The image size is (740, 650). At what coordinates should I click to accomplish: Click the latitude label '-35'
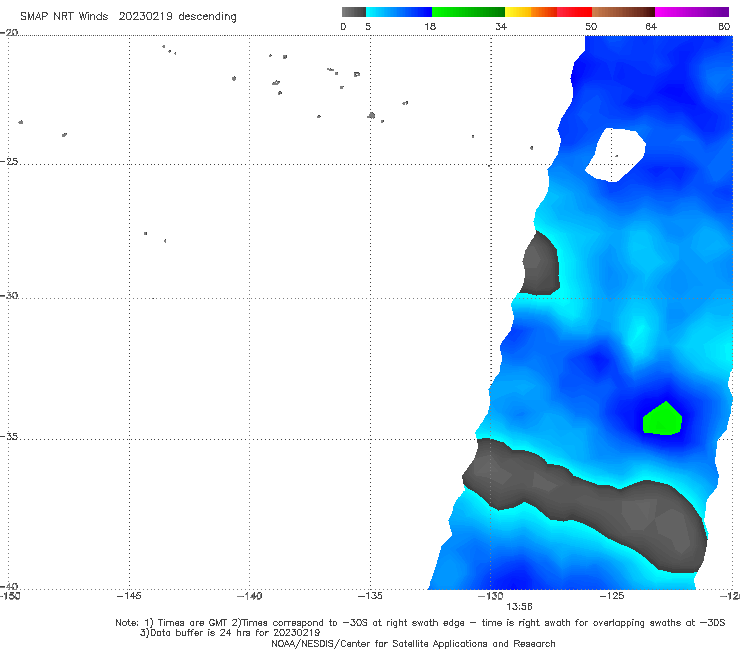9,436
